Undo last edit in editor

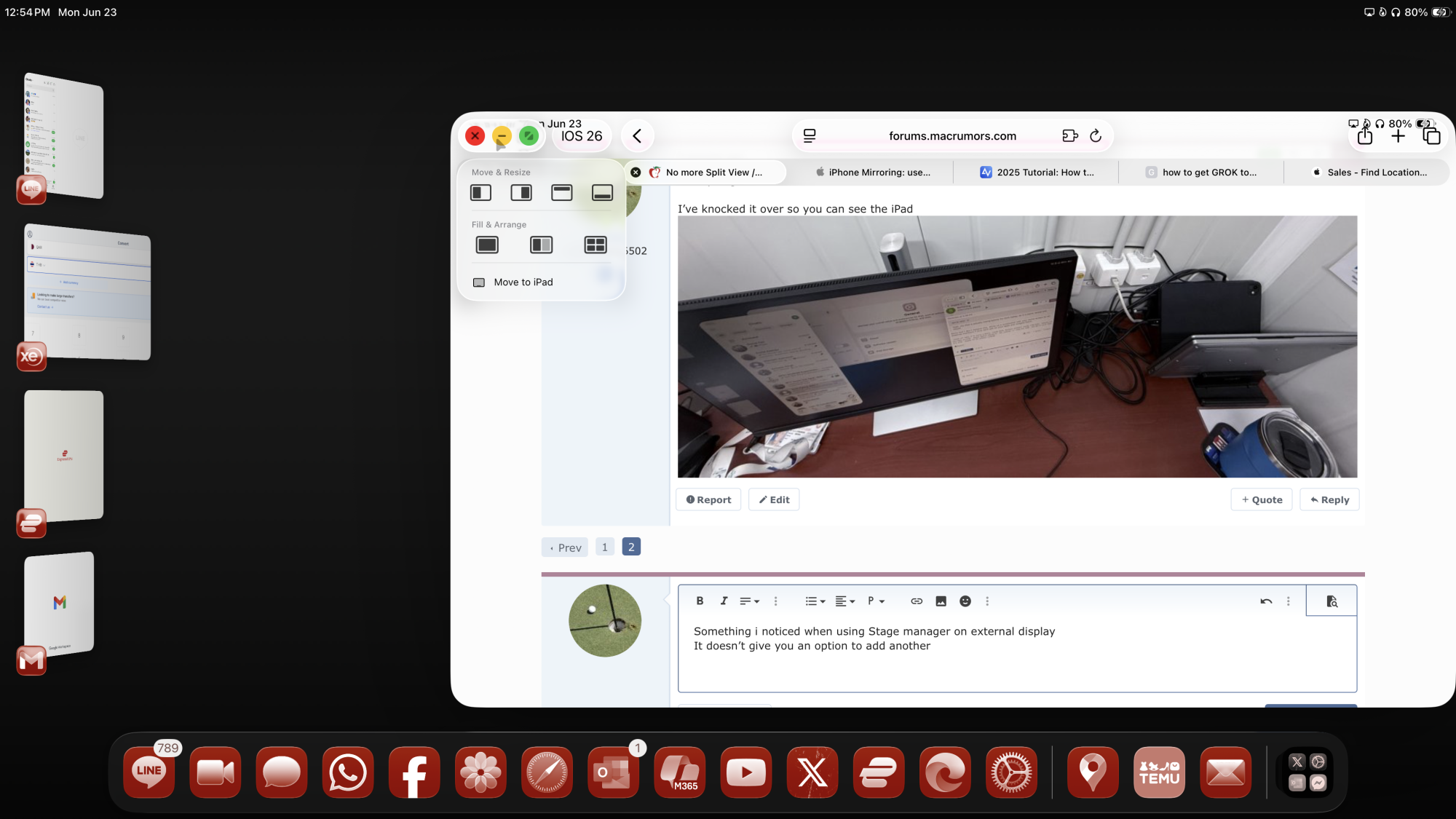(x=1266, y=601)
